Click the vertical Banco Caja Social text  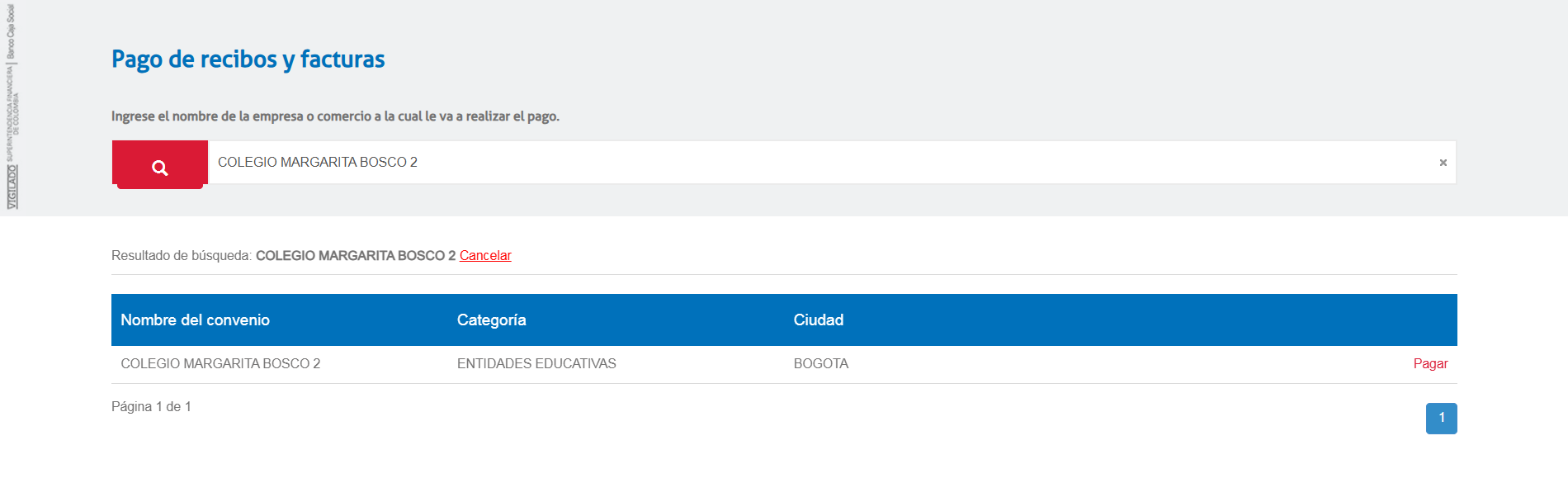point(11,31)
